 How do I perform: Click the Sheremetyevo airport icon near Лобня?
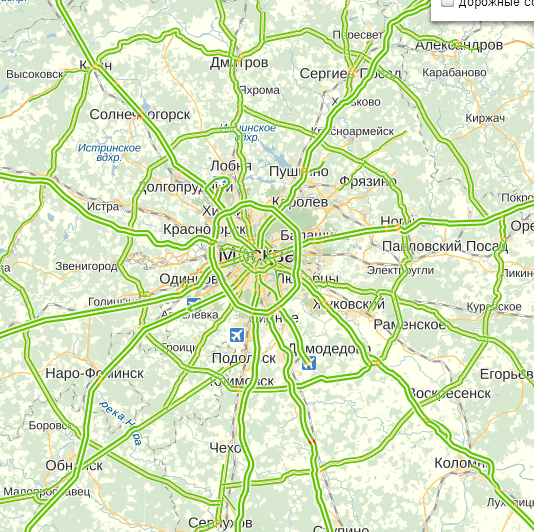coord(220,181)
